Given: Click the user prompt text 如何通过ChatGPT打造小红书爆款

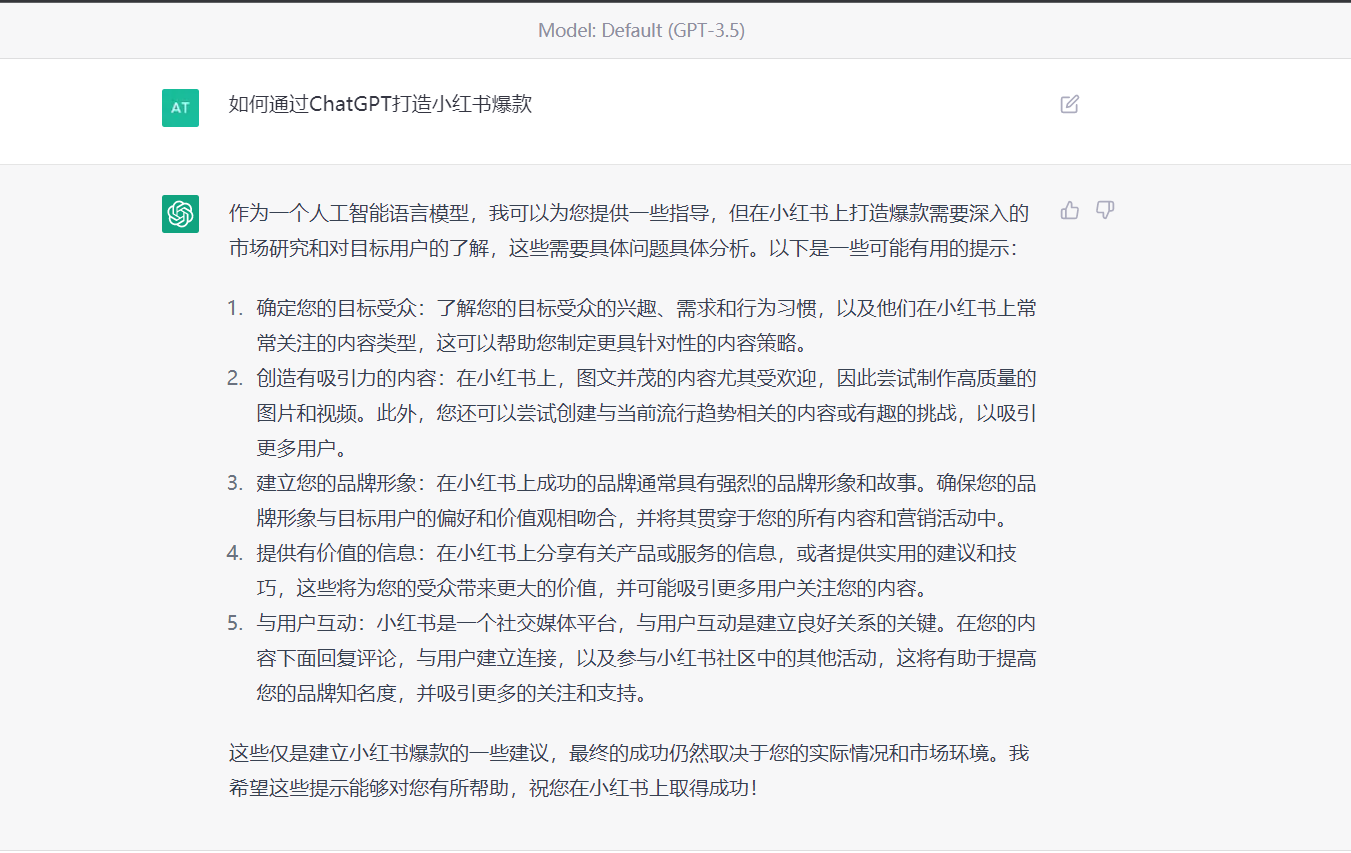Looking at the screenshot, I should (380, 104).
